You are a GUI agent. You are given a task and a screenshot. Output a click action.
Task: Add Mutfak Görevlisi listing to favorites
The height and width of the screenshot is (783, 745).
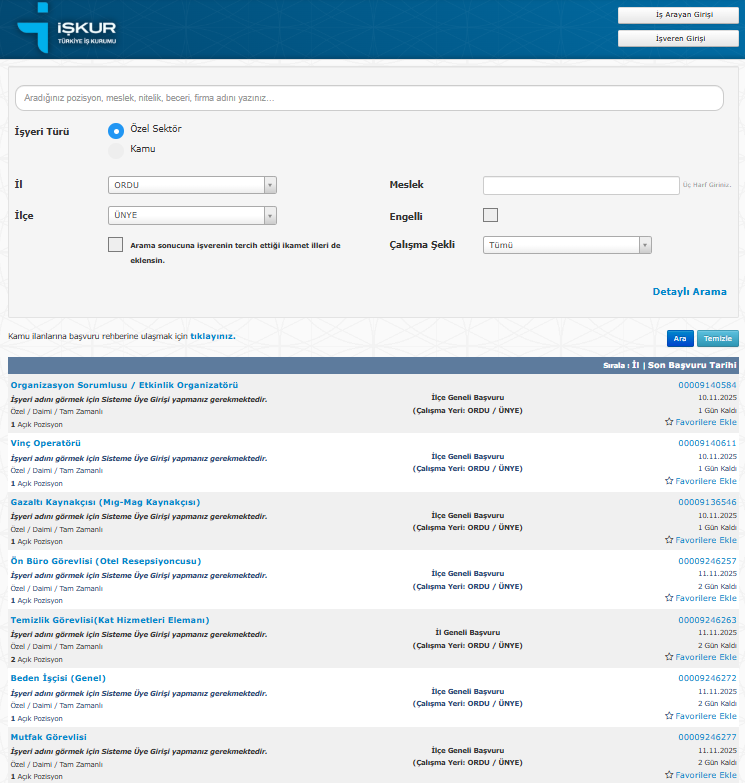(700, 775)
